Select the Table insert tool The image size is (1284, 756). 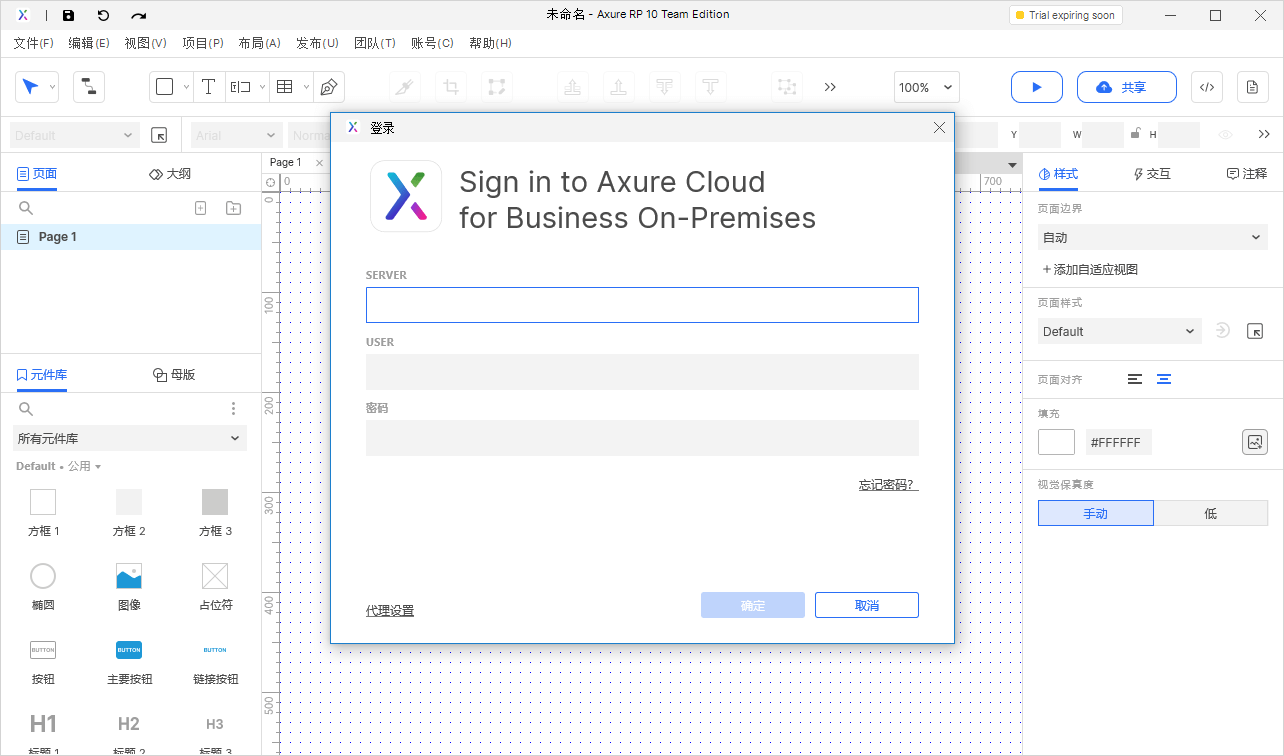coord(285,87)
